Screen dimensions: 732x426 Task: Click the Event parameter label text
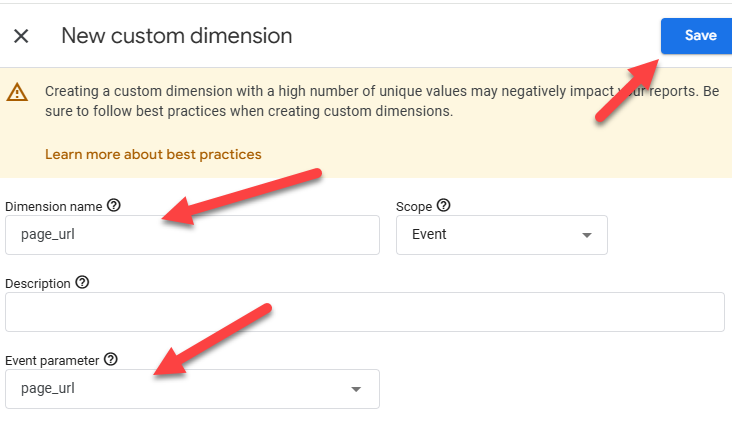pyautogui.click(x=52, y=360)
